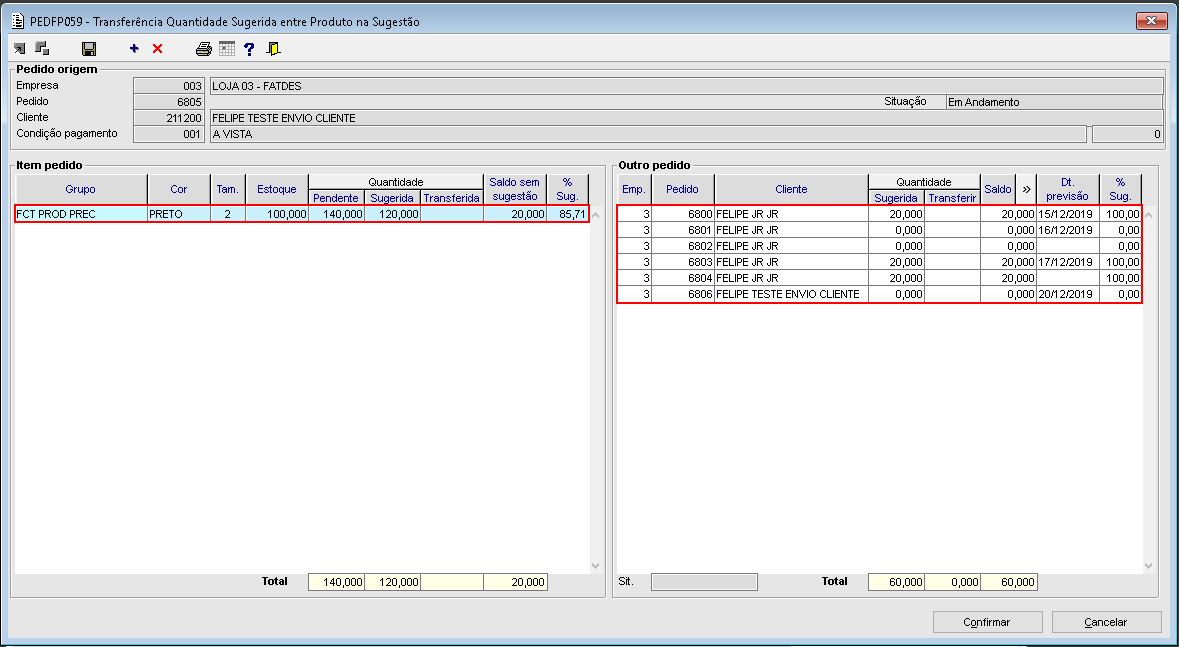Image resolution: width=1179 pixels, height=647 pixels.
Task: Click scroll up arrow of Item pedido list
Action: pos(596,214)
